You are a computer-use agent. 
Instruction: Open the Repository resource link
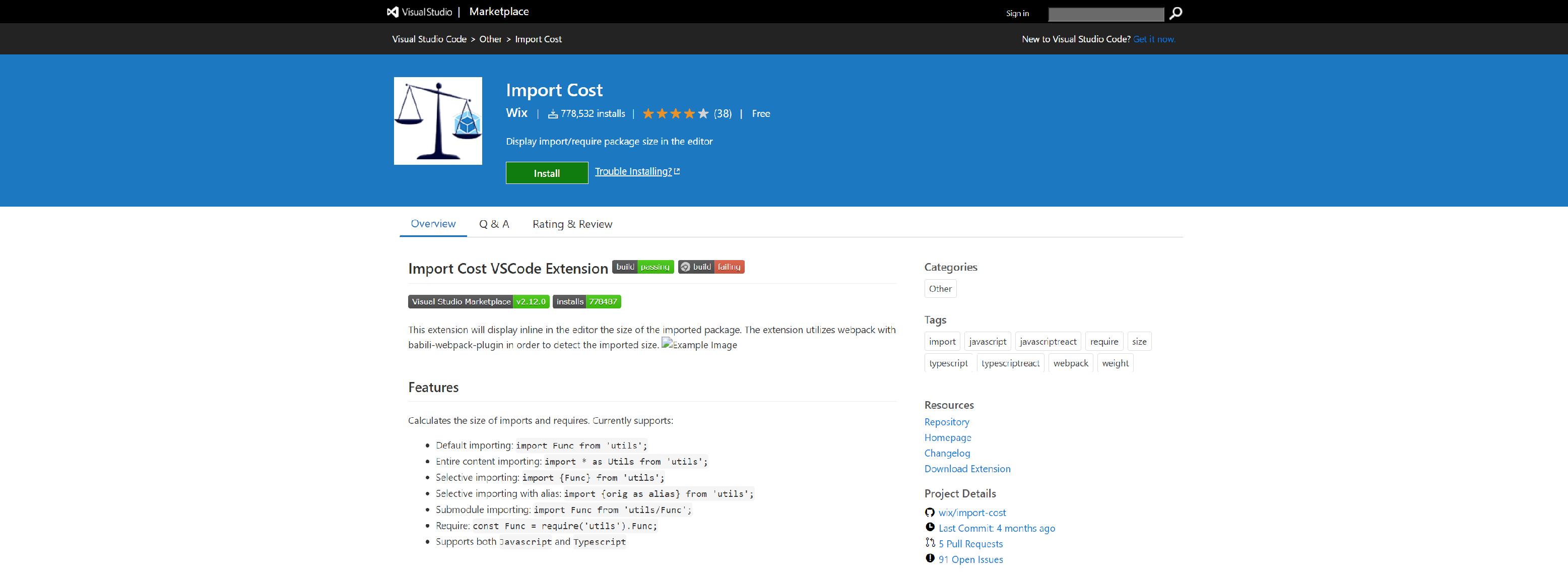point(947,422)
